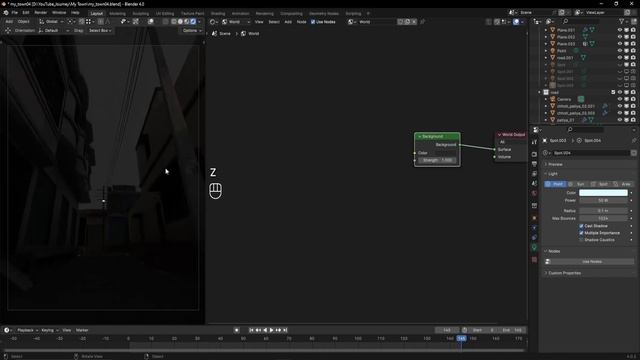Open the Window menu
This screenshot has height=360, width=640.
(x=59, y=13)
